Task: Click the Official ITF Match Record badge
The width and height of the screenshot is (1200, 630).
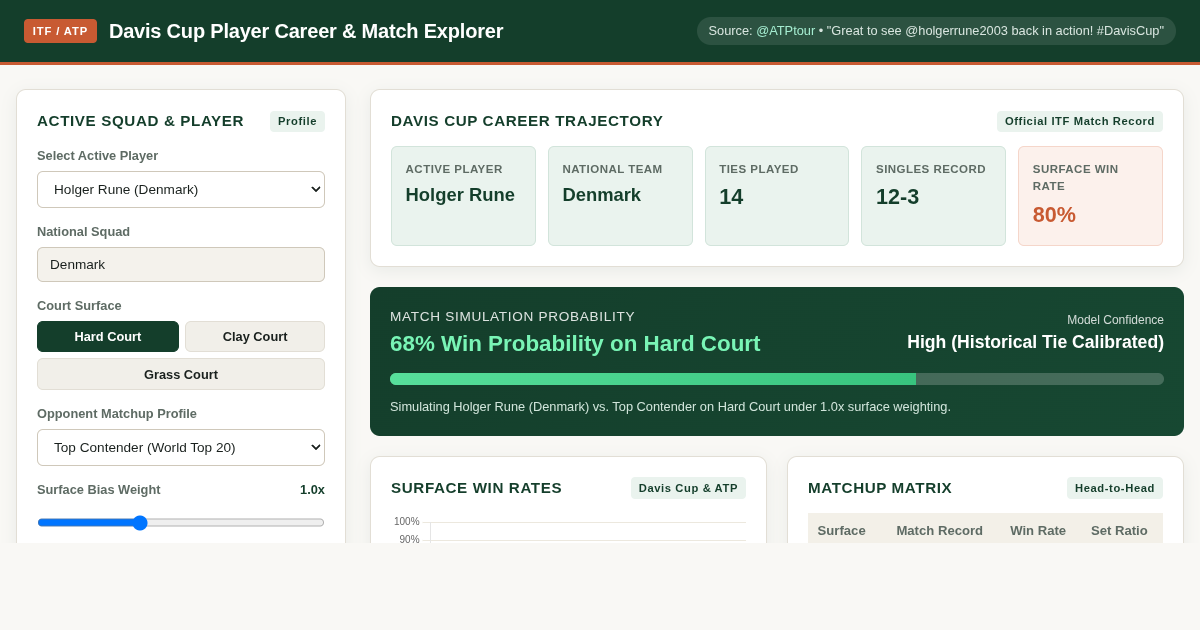Action: point(1079,121)
